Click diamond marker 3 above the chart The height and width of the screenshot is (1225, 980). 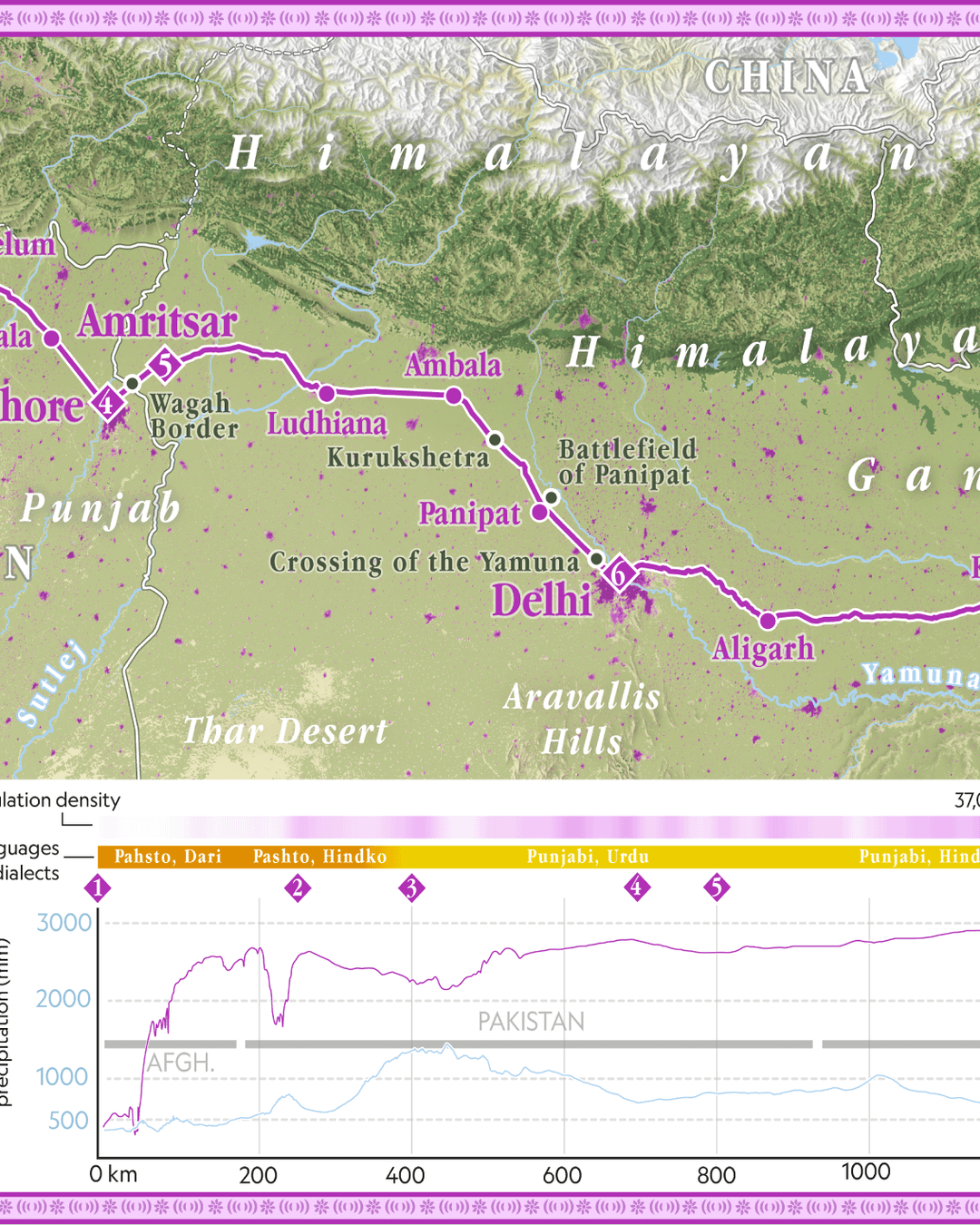pyautogui.click(x=411, y=887)
